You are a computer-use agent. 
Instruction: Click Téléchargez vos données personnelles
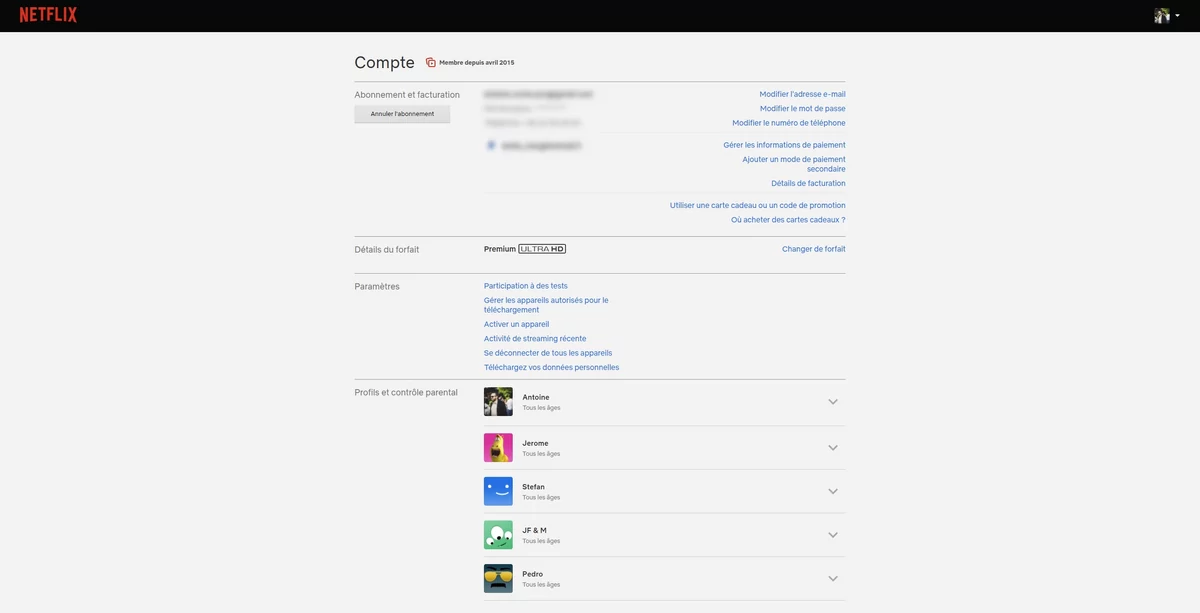551,367
